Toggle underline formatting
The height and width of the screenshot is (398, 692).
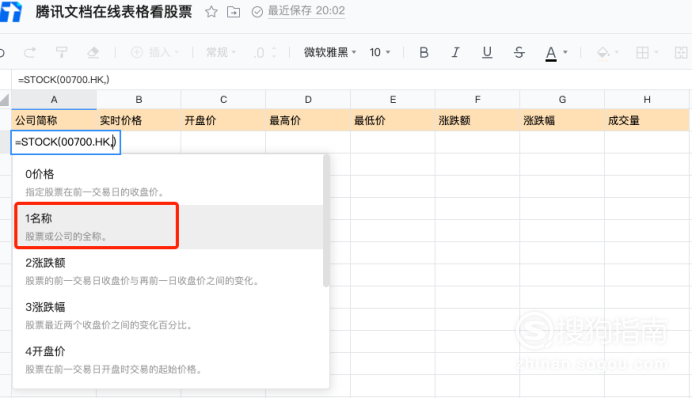pyautogui.click(x=487, y=53)
